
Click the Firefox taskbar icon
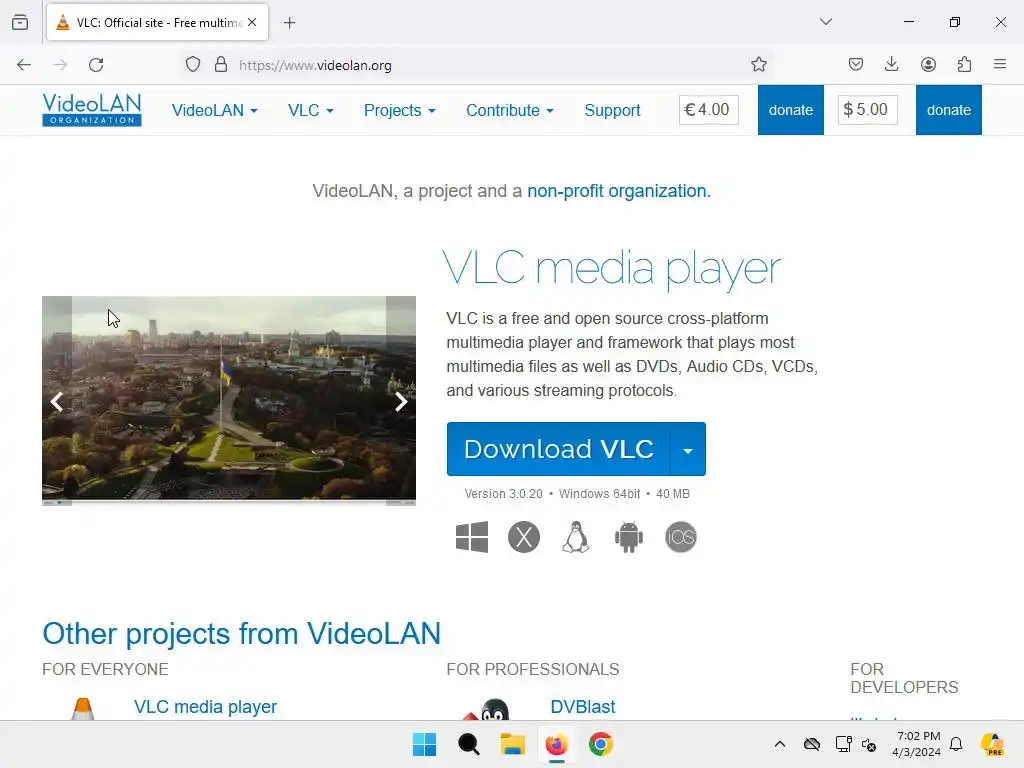pyautogui.click(x=556, y=744)
